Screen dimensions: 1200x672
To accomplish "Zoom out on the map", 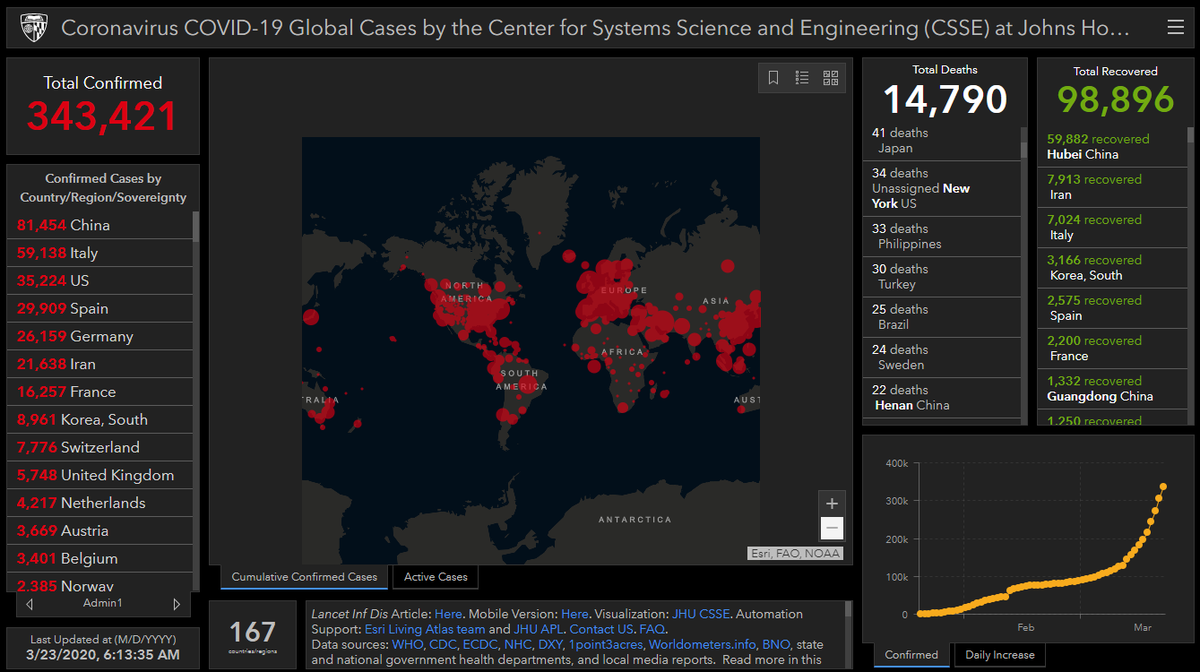I will pyautogui.click(x=832, y=529).
